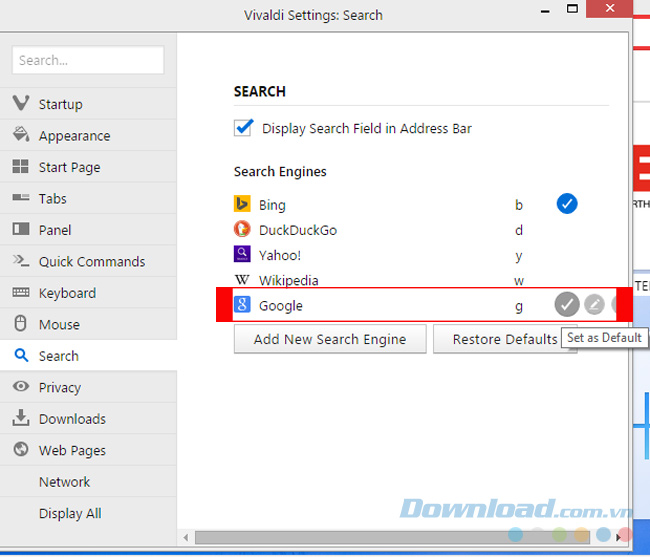Select the DuckDuckGo search engine row

[x=297, y=230]
